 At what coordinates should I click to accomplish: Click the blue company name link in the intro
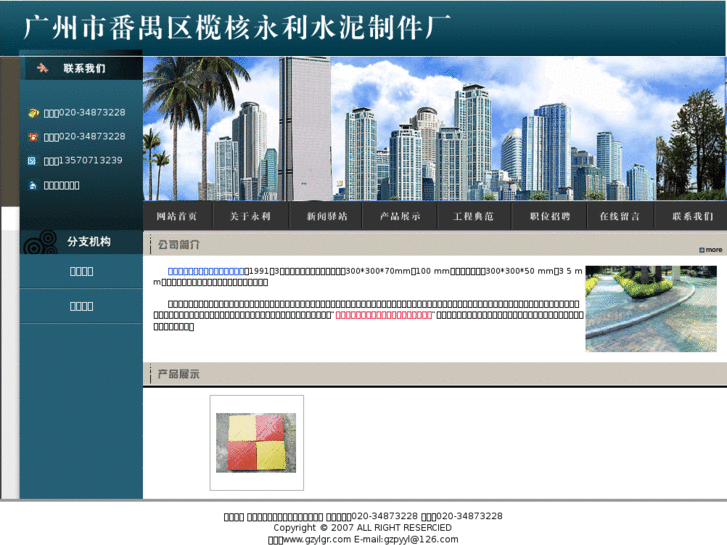tap(206, 271)
